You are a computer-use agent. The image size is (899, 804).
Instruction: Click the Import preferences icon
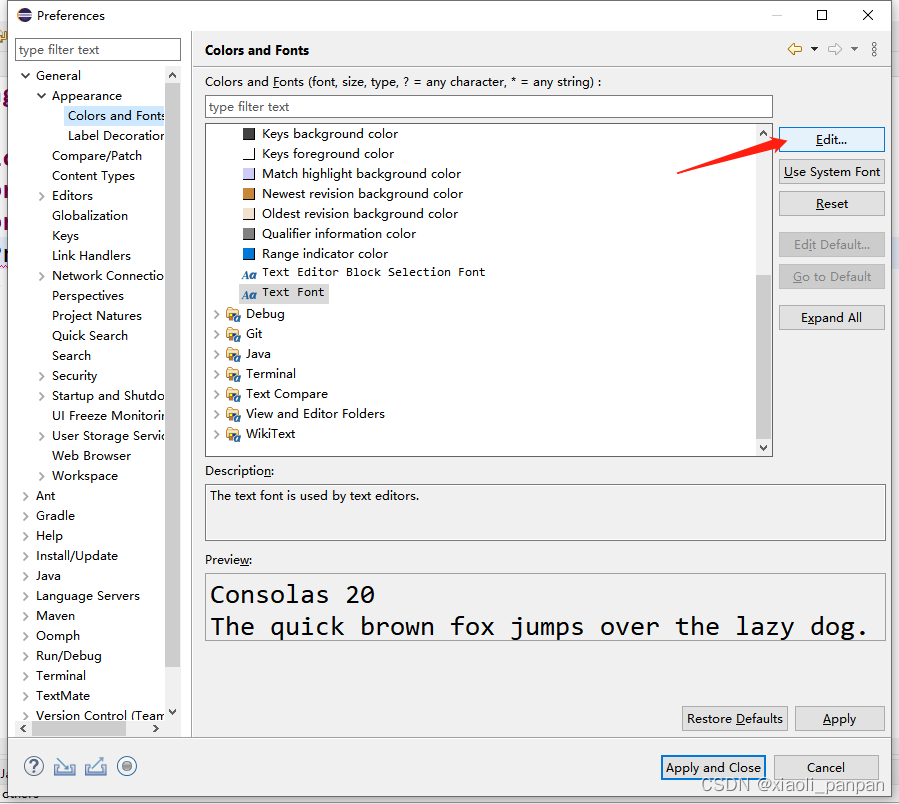[65, 766]
